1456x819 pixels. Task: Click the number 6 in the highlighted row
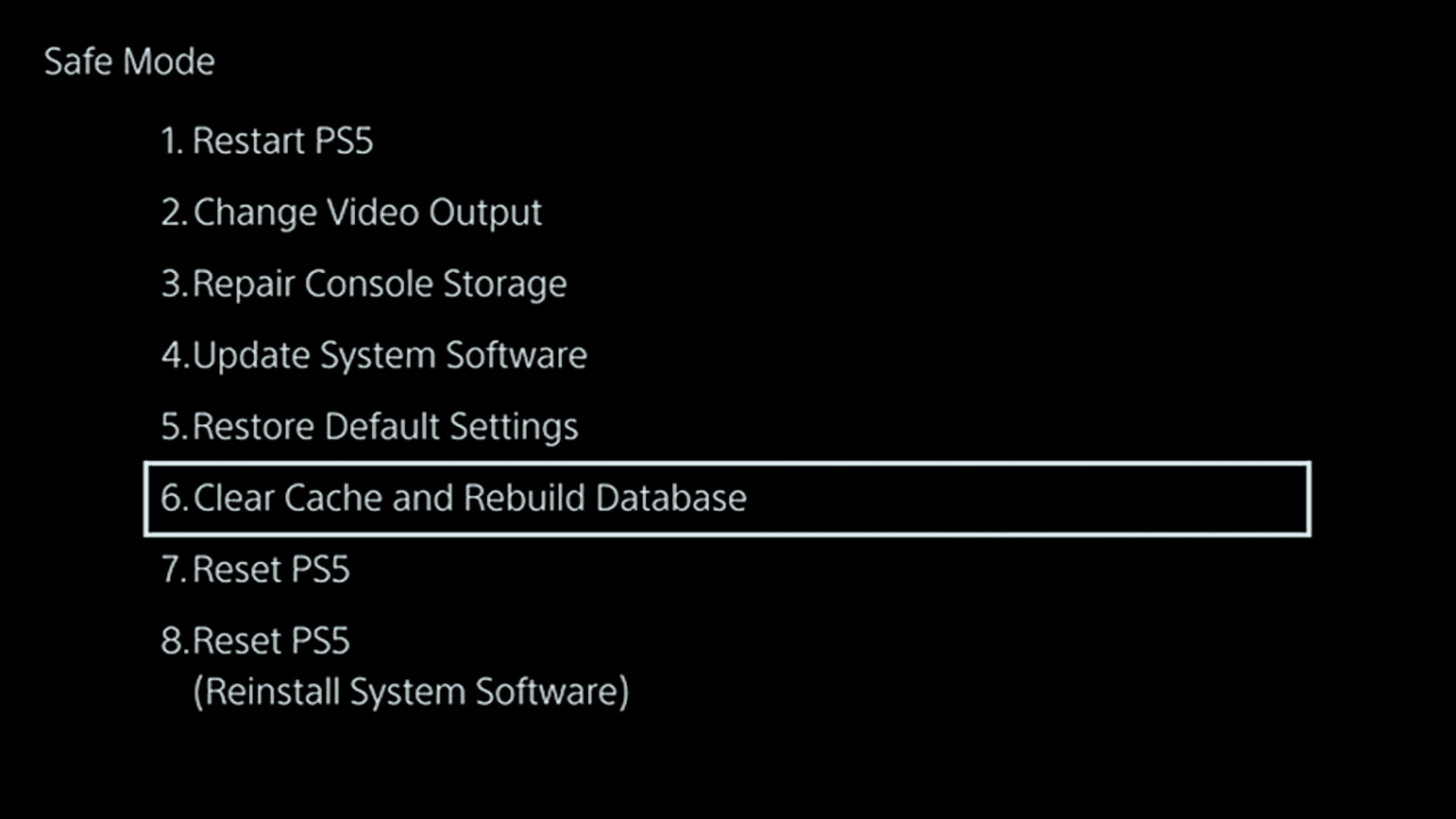[172, 498]
